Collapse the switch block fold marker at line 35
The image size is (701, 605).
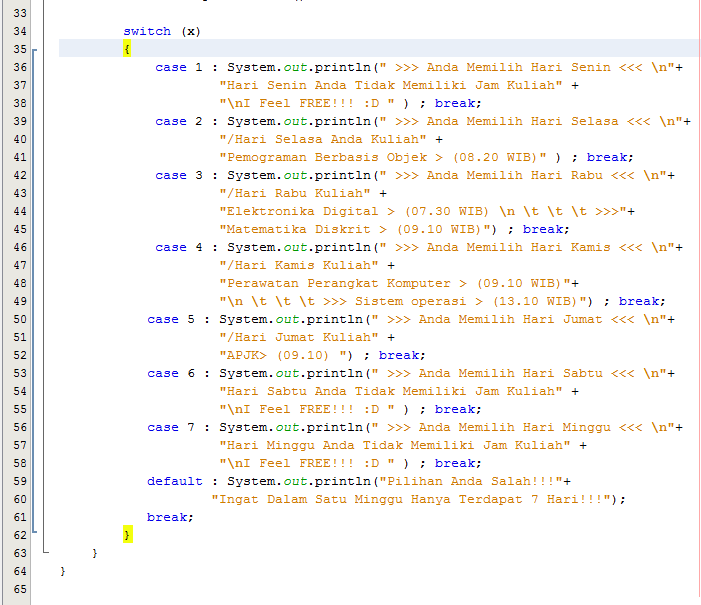tap(35, 50)
